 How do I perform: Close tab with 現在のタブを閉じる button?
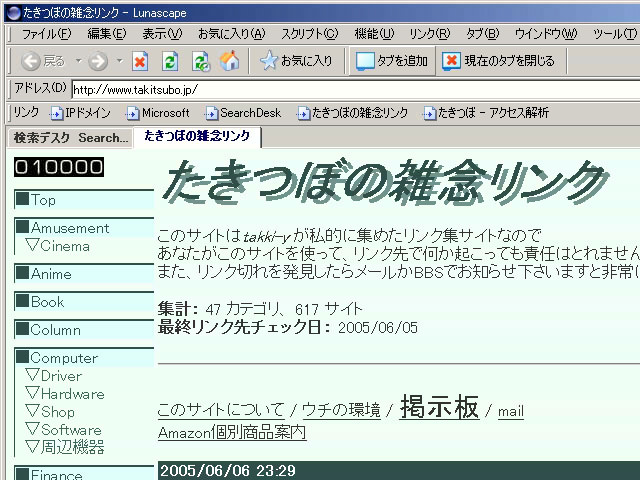click(x=499, y=61)
